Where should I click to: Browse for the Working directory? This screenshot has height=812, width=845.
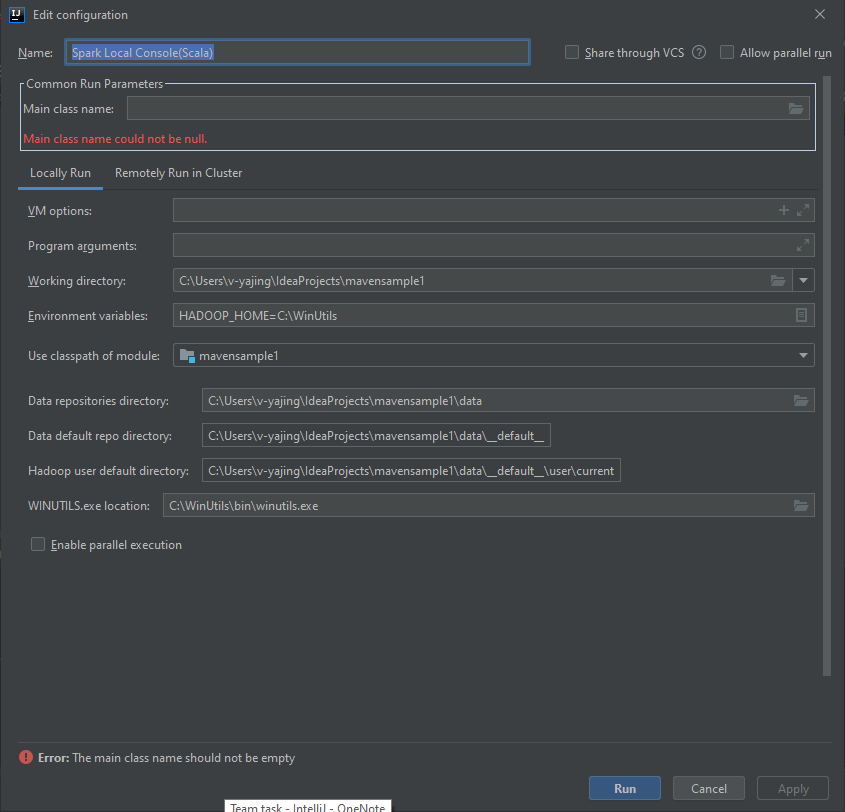pyautogui.click(x=778, y=280)
